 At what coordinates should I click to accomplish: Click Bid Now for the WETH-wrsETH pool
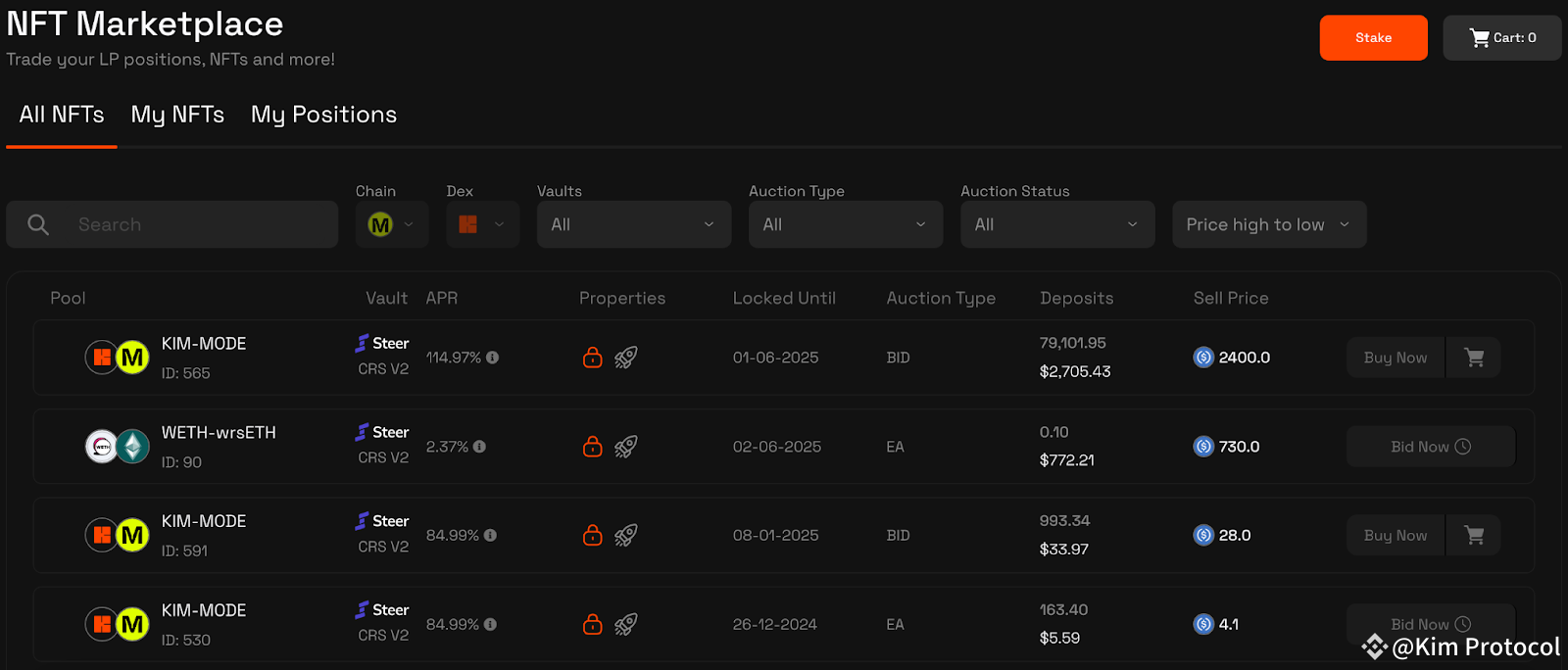1430,447
